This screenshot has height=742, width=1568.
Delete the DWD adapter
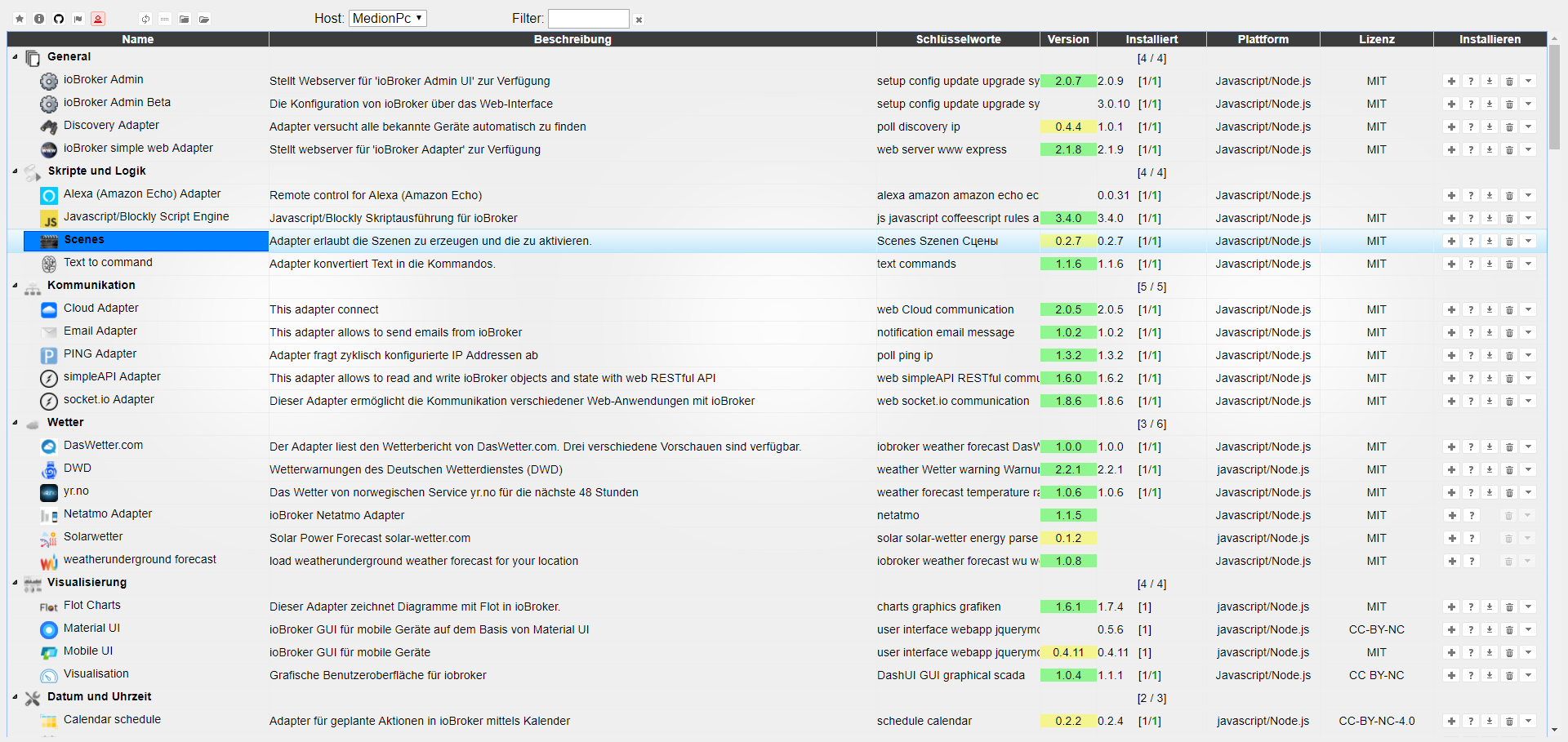pos(1509,470)
